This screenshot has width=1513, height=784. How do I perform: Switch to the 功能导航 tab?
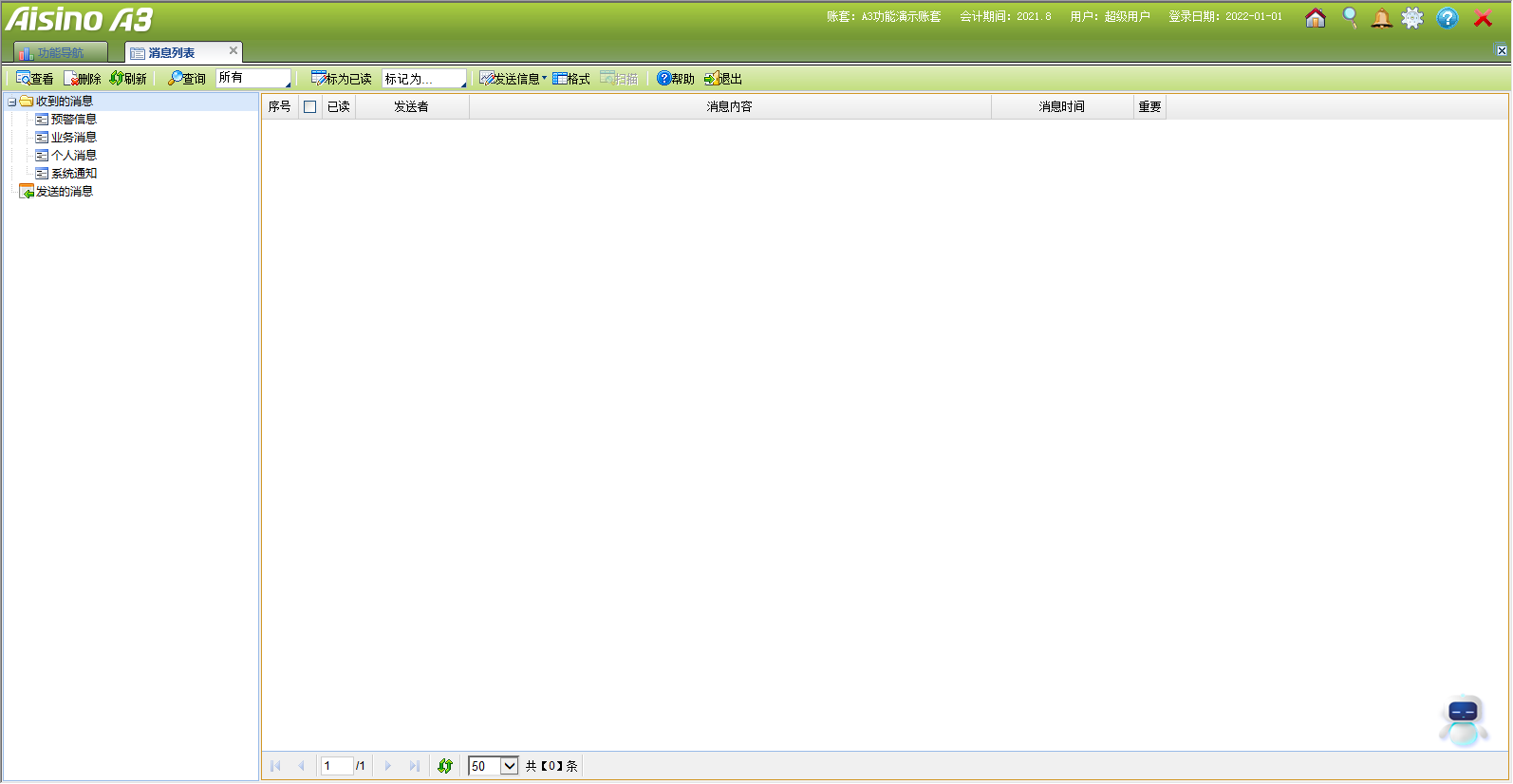coord(60,53)
